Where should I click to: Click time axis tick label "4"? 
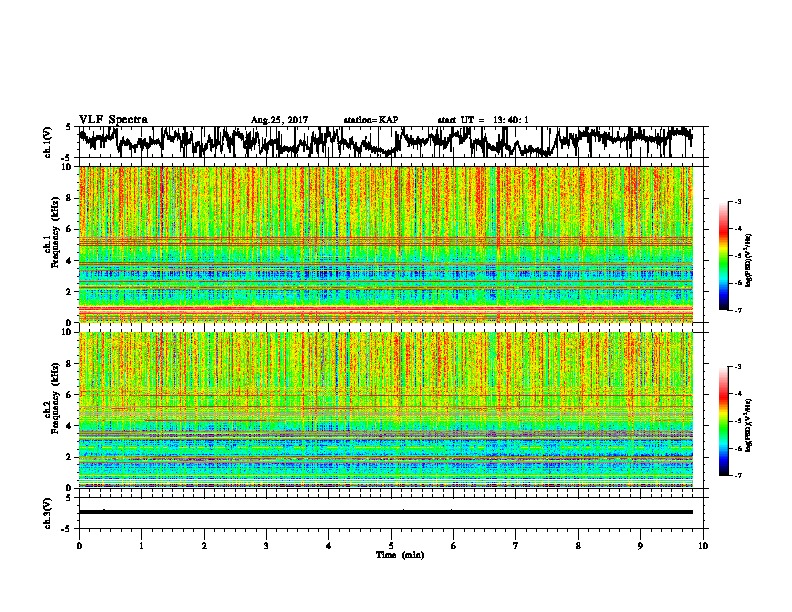[329, 546]
